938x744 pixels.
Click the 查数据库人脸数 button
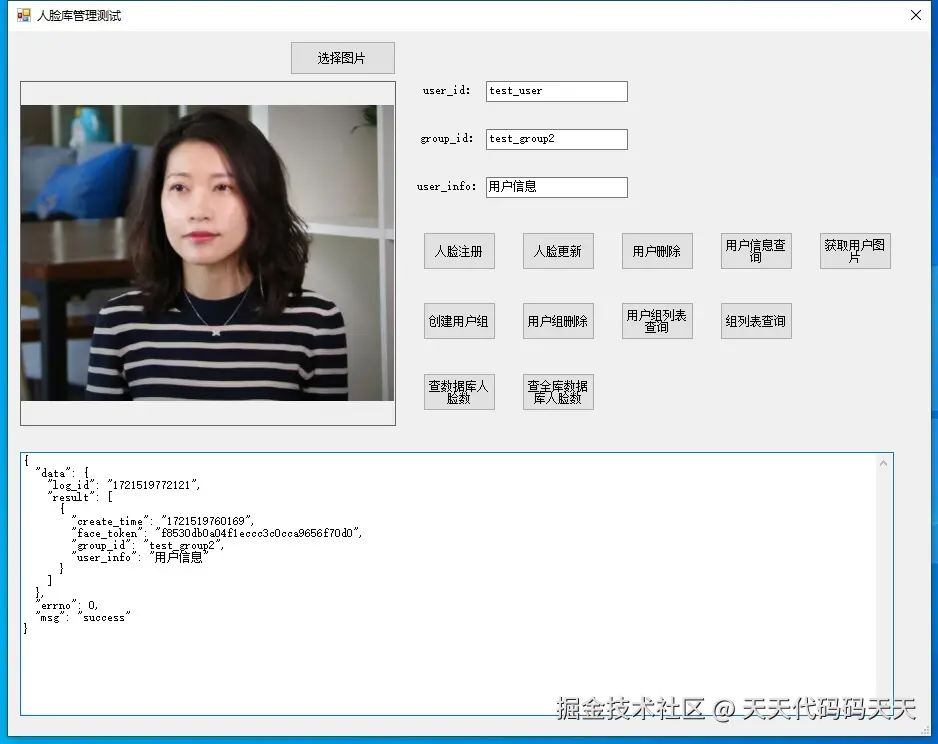point(459,390)
